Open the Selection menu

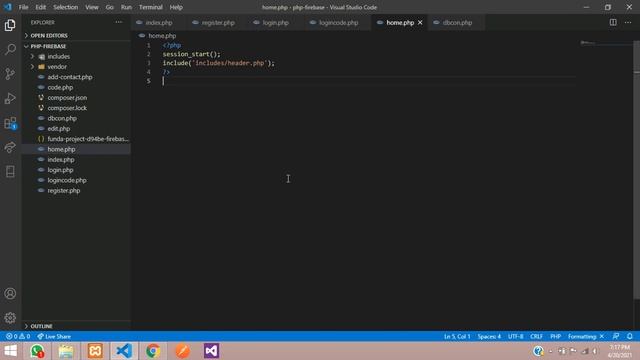point(65,7)
